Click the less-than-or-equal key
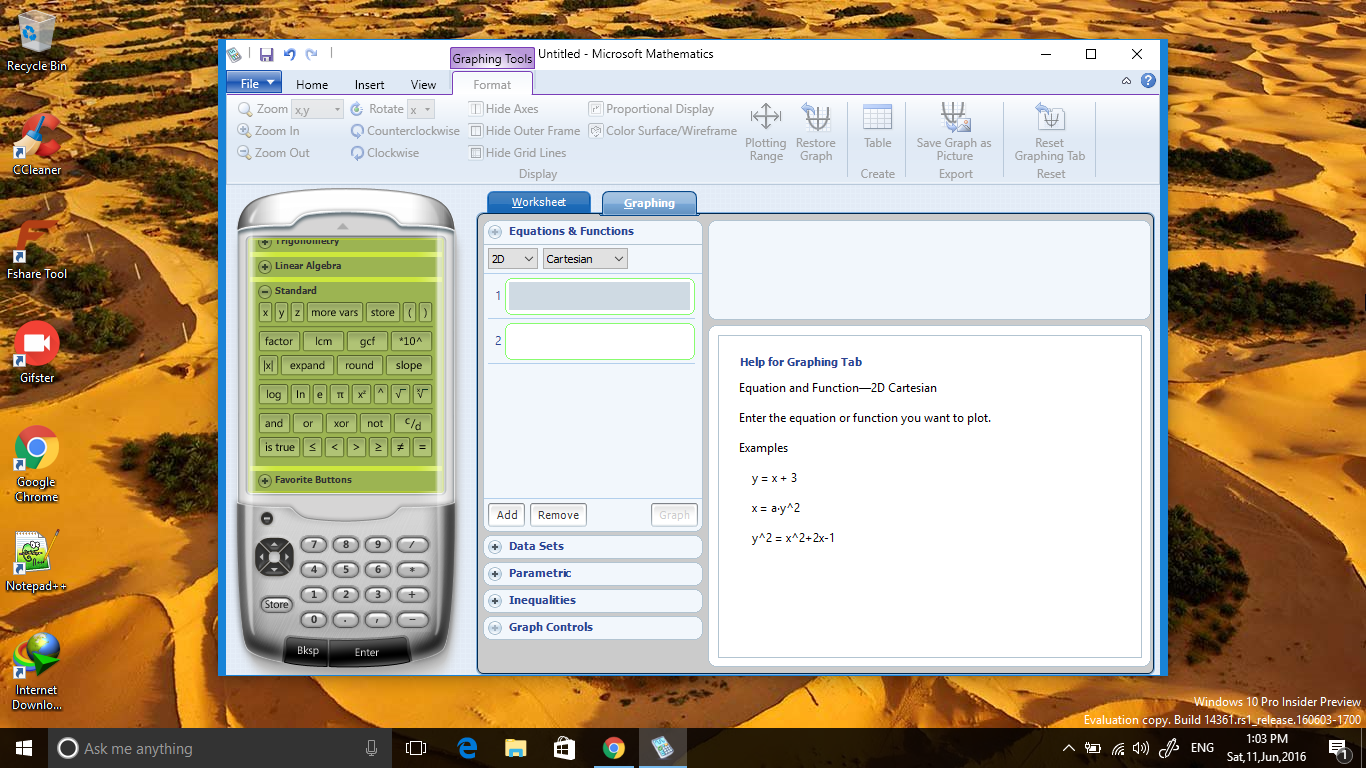This screenshot has width=1366, height=768. (x=312, y=447)
